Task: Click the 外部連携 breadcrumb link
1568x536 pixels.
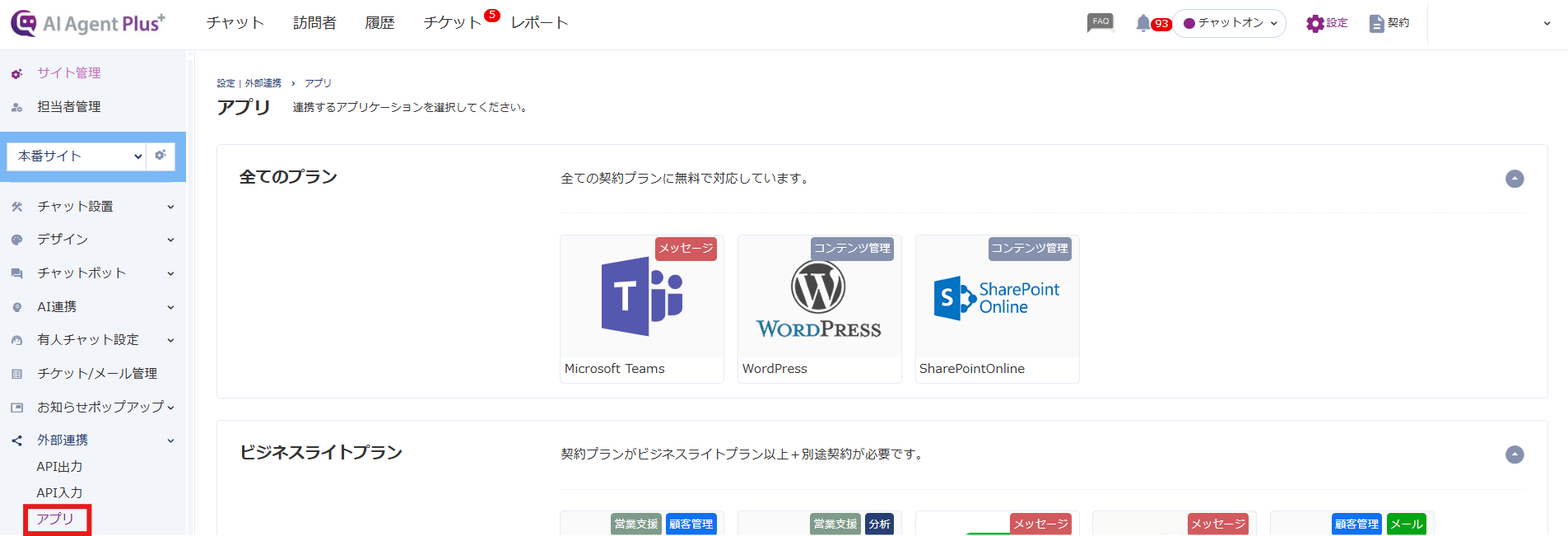Action: click(x=263, y=83)
